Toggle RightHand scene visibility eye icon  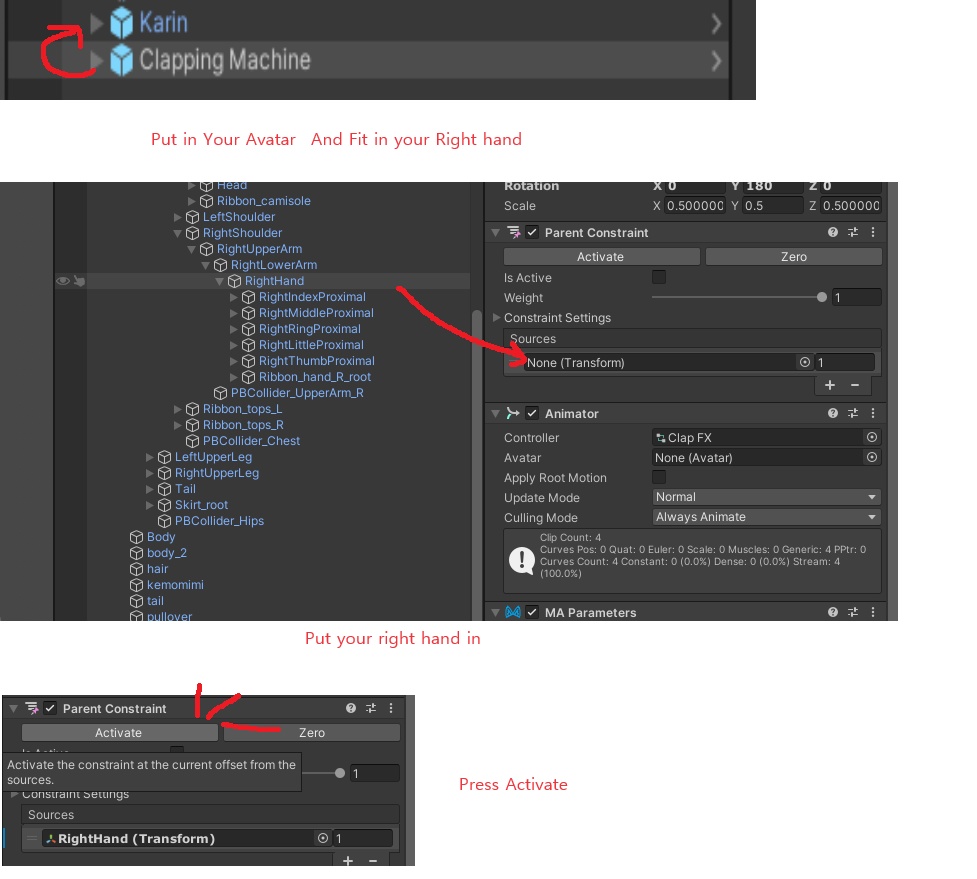(x=62, y=281)
